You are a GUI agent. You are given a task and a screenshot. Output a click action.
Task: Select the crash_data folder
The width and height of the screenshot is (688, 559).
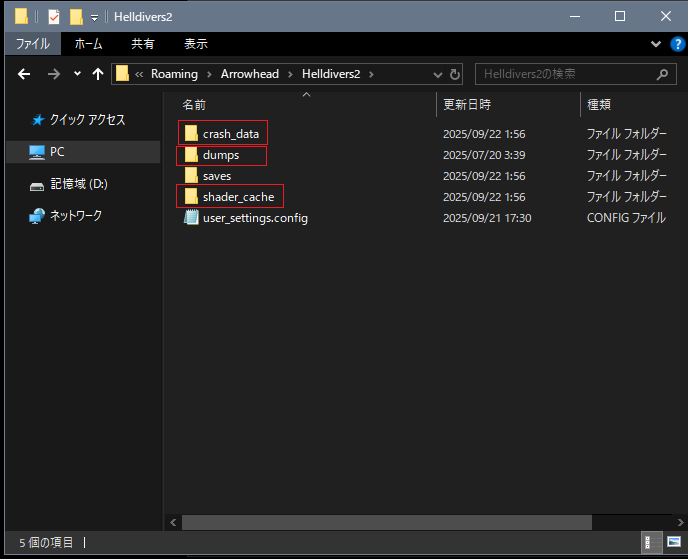click(x=231, y=134)
